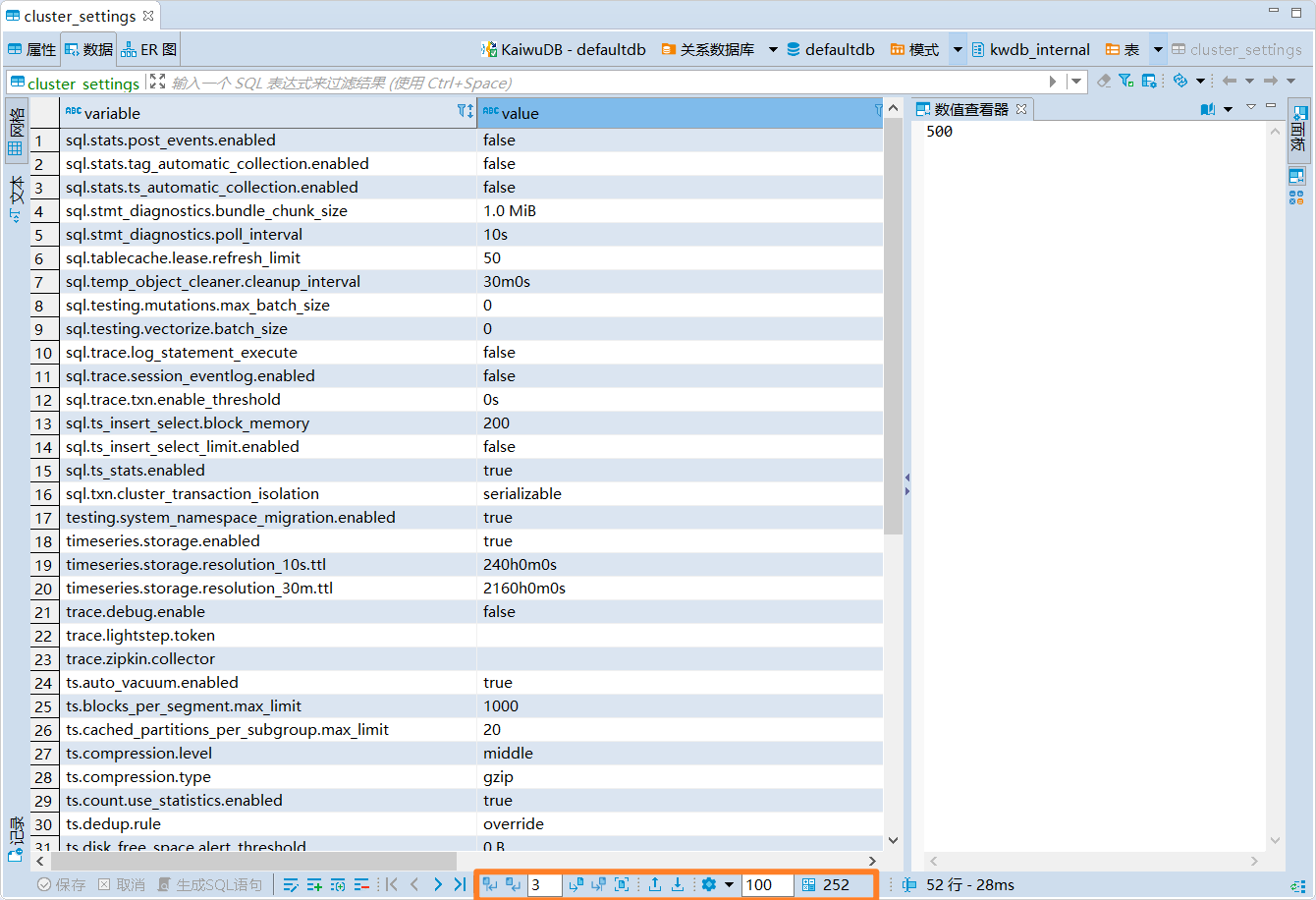Click the eraser icon to clear filter
This screenshot has height=900, width=1316.
[1104, 81]
